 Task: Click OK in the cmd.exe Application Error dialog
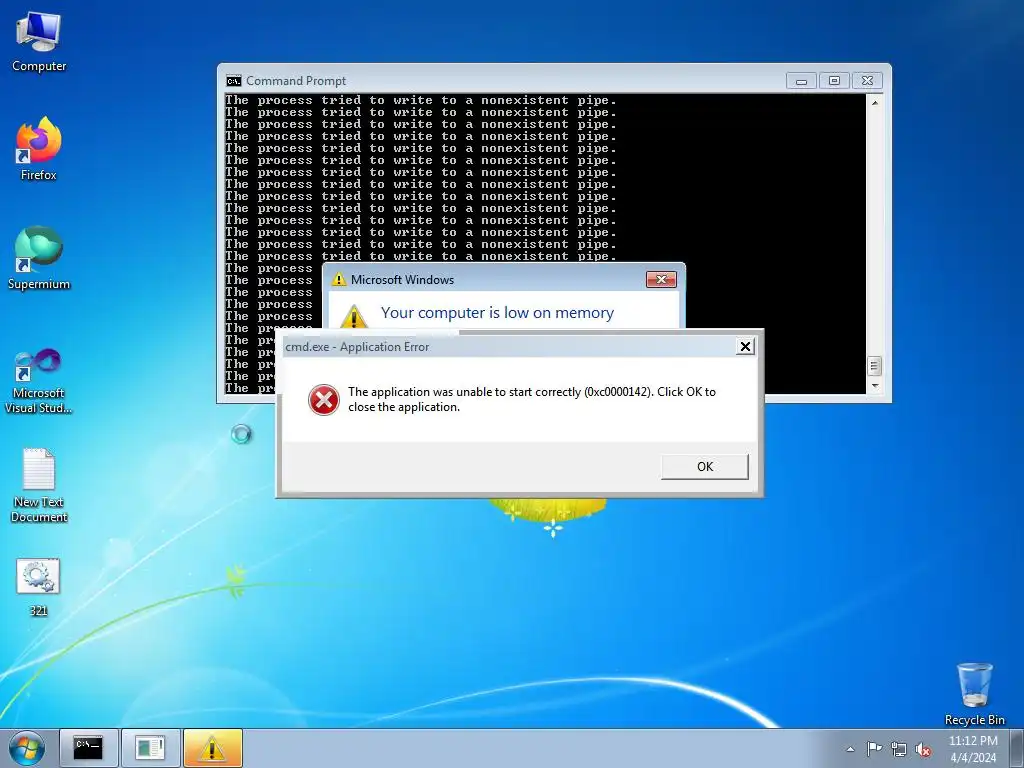[x=705, y=466]
